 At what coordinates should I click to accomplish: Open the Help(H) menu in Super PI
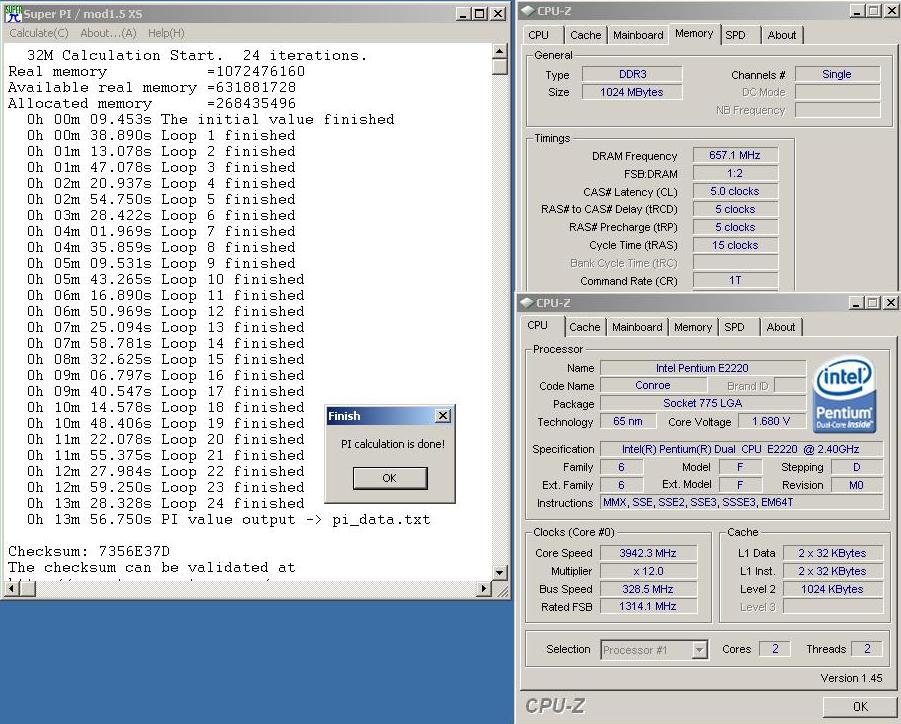tap(166, 33)
